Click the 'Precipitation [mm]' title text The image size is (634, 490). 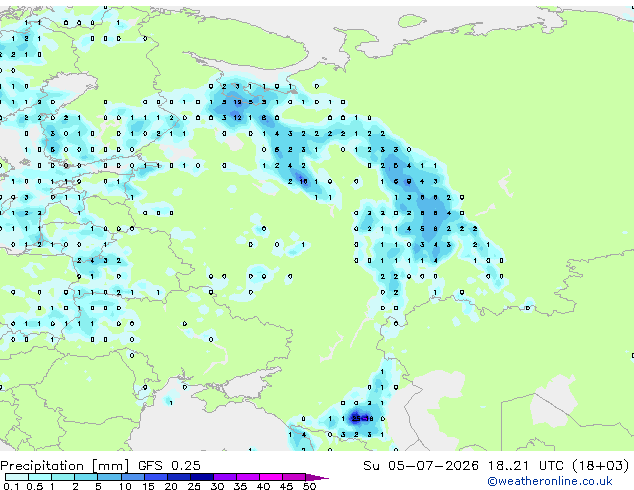point(65,466)
